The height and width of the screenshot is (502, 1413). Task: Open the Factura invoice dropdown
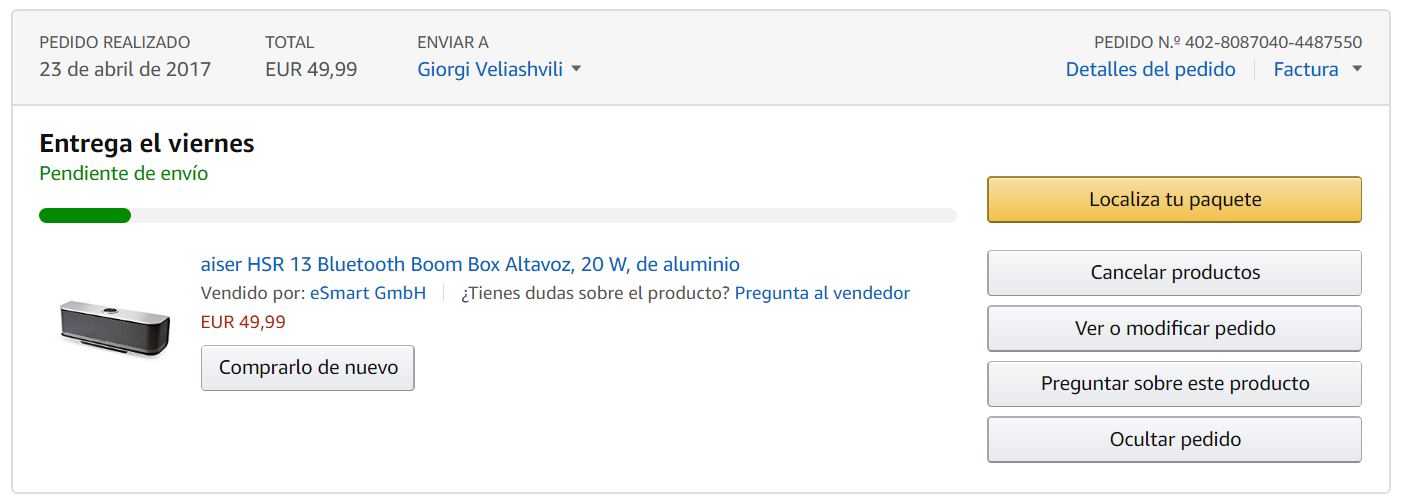point(1317,70)
